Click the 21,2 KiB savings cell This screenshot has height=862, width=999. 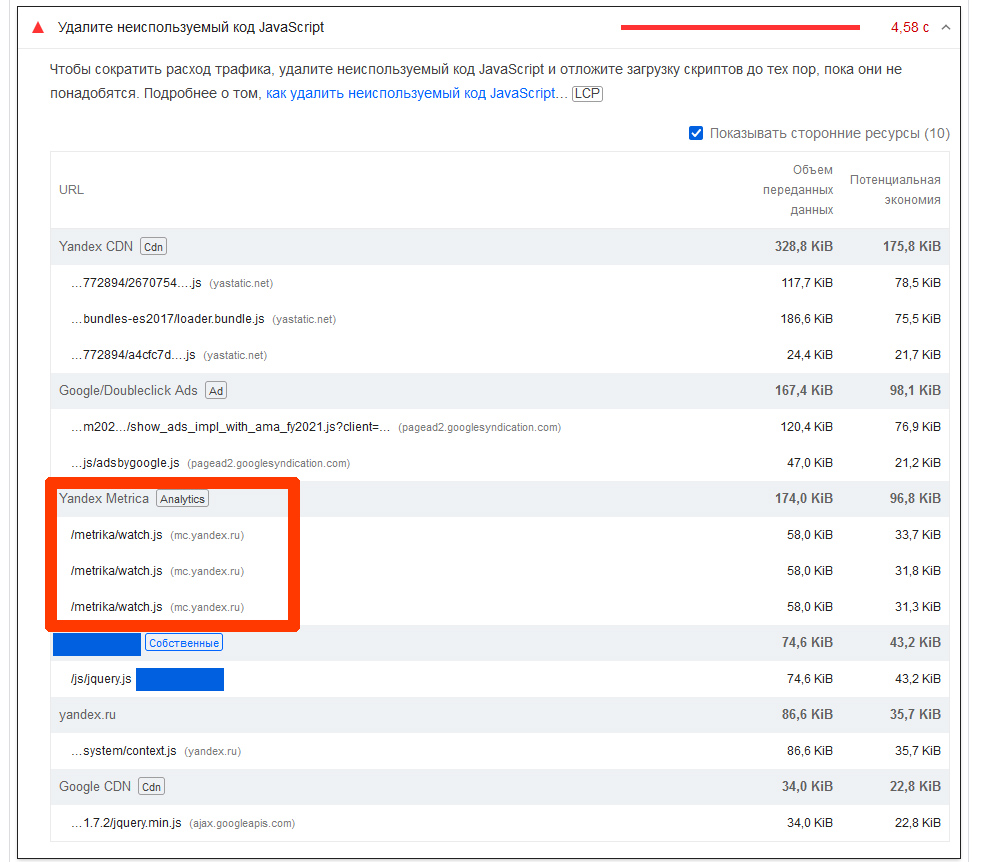[917, 463]
